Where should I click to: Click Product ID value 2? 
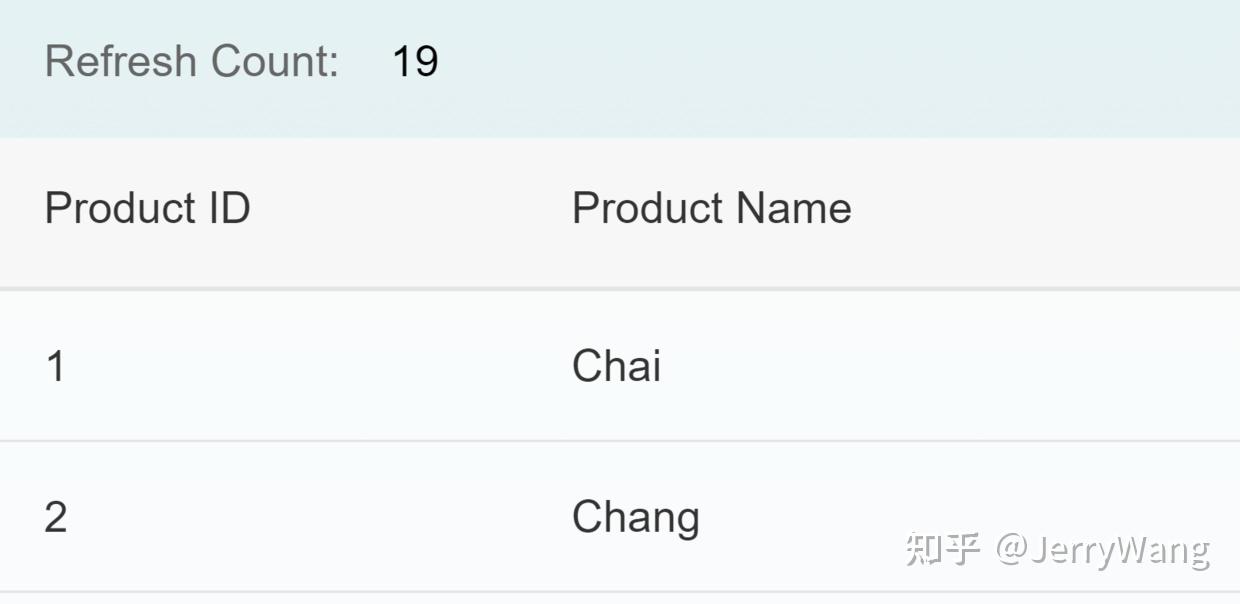click(57, 516)
